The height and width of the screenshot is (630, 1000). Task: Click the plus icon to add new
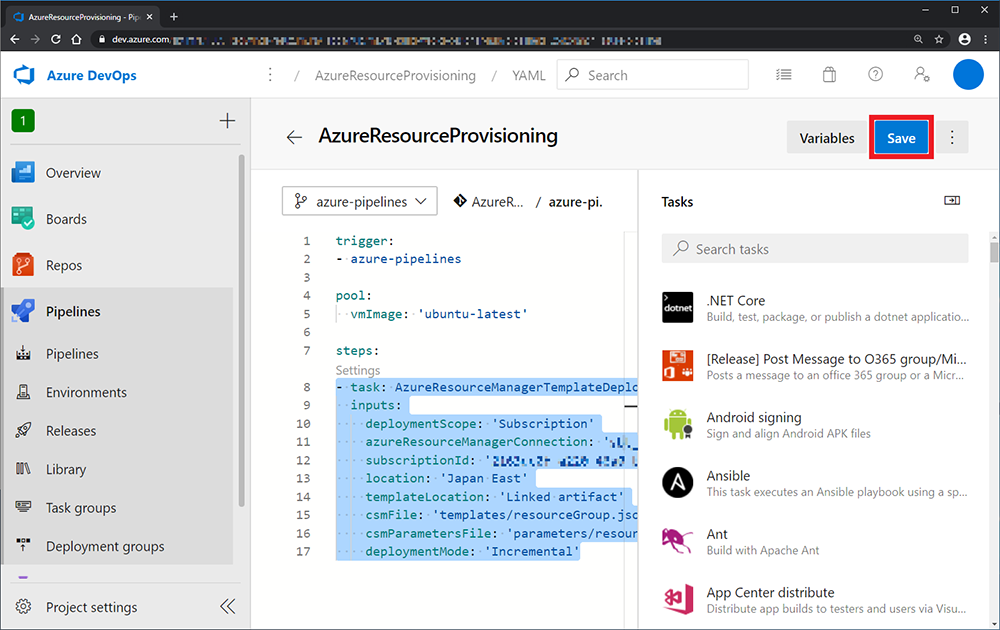[227, 121]
